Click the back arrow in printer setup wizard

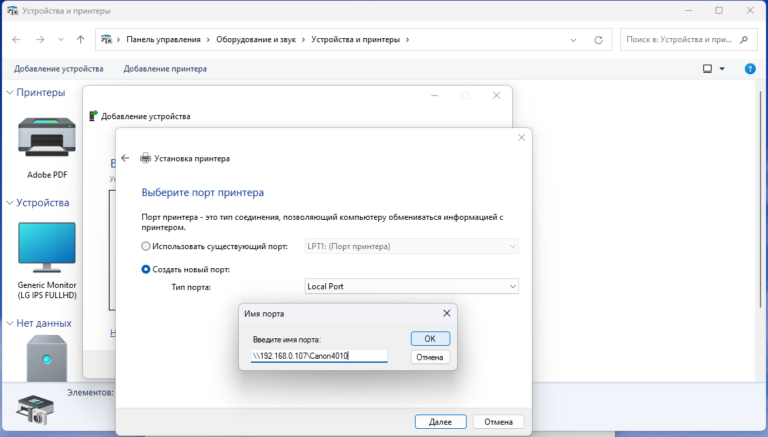(125, 158)
